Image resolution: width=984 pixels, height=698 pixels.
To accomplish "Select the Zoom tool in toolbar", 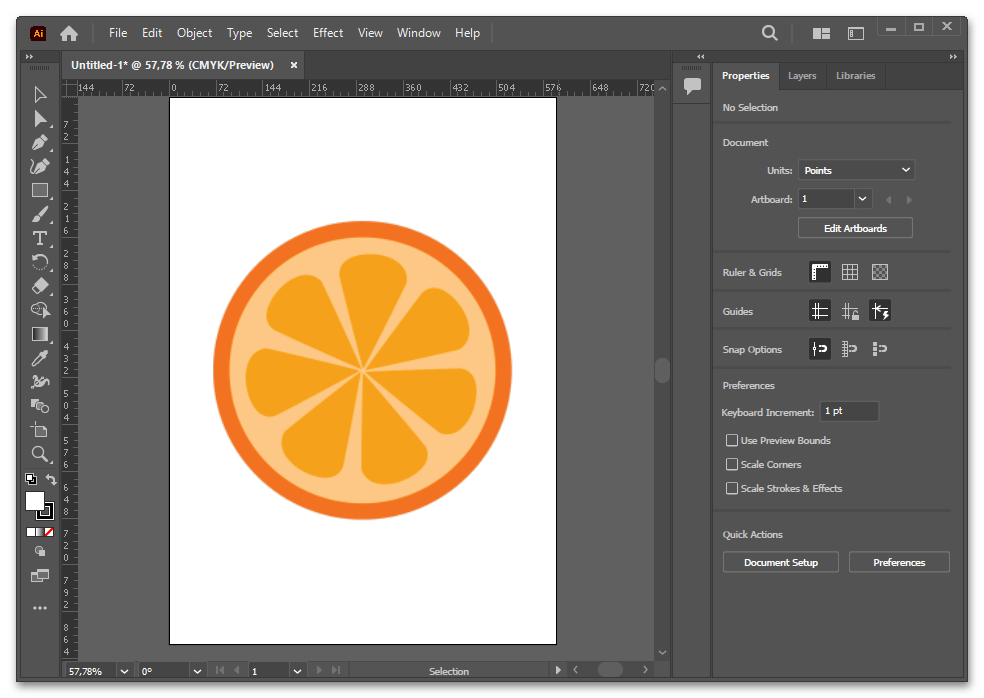I will point(40,454).
